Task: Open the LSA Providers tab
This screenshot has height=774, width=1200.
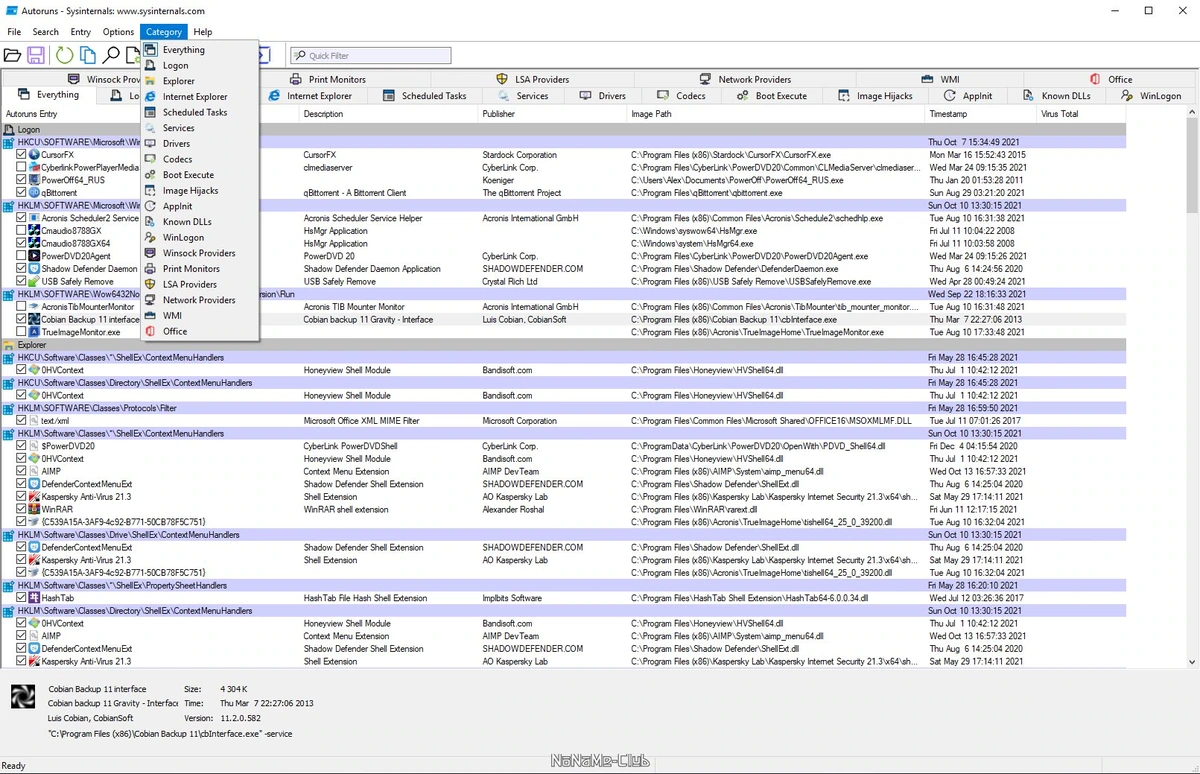Action: 533,79
